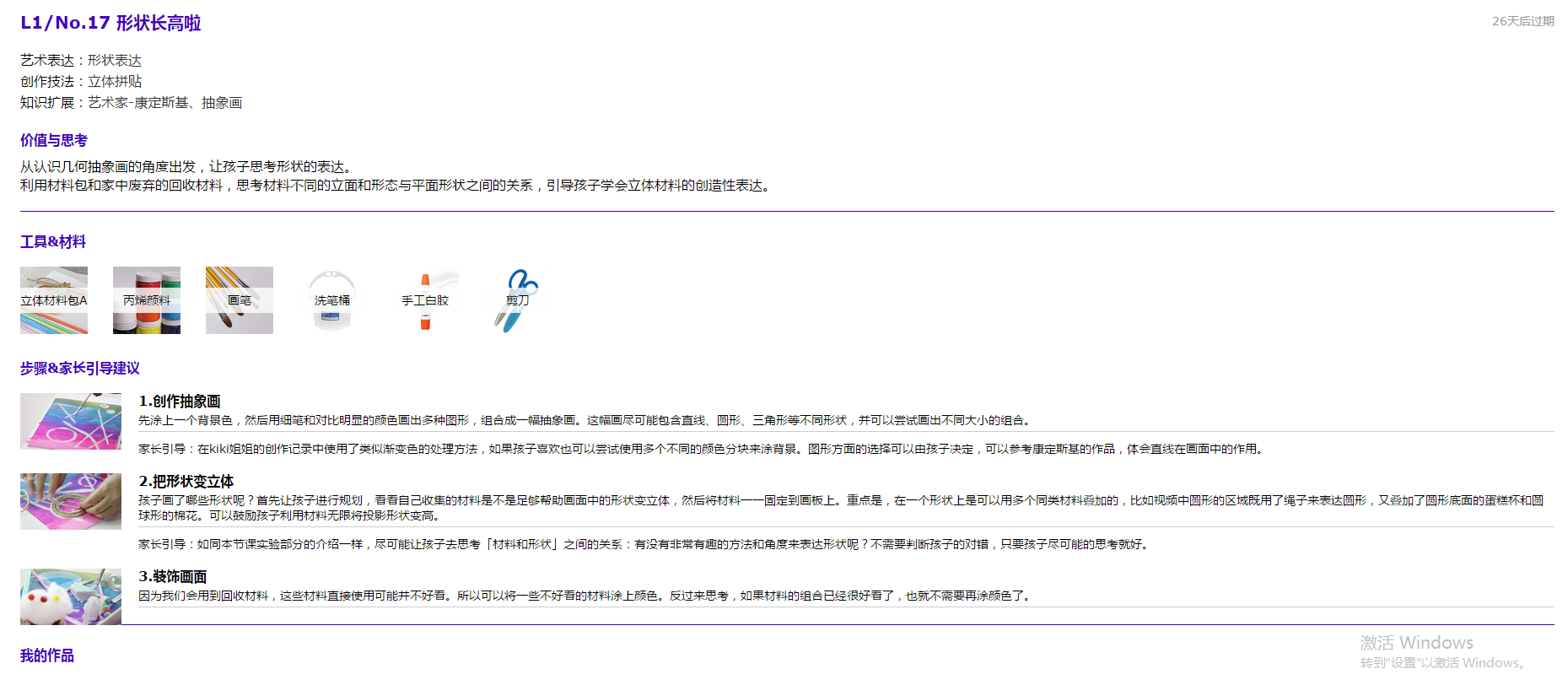
Task: Jump to the 步骤&家长引导建议 heading
Action: coord(80,369)
